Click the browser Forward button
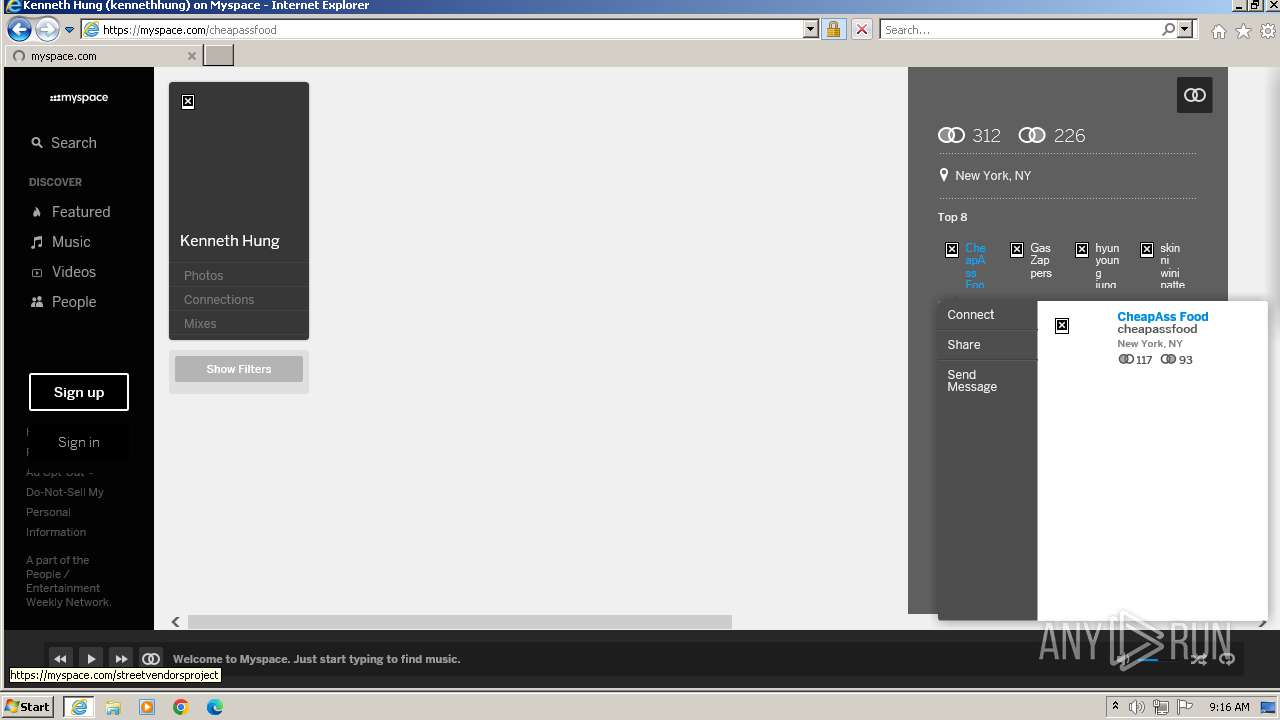This screenshot has height=720, width=1280. click(47, 29)
